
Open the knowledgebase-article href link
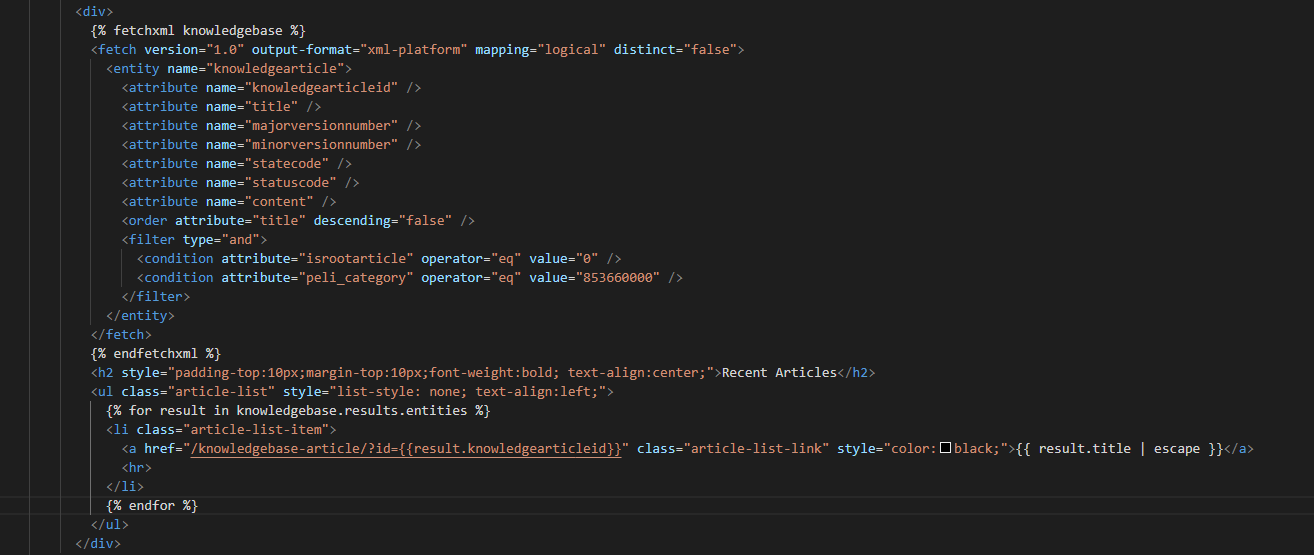(x=411, y=449)
